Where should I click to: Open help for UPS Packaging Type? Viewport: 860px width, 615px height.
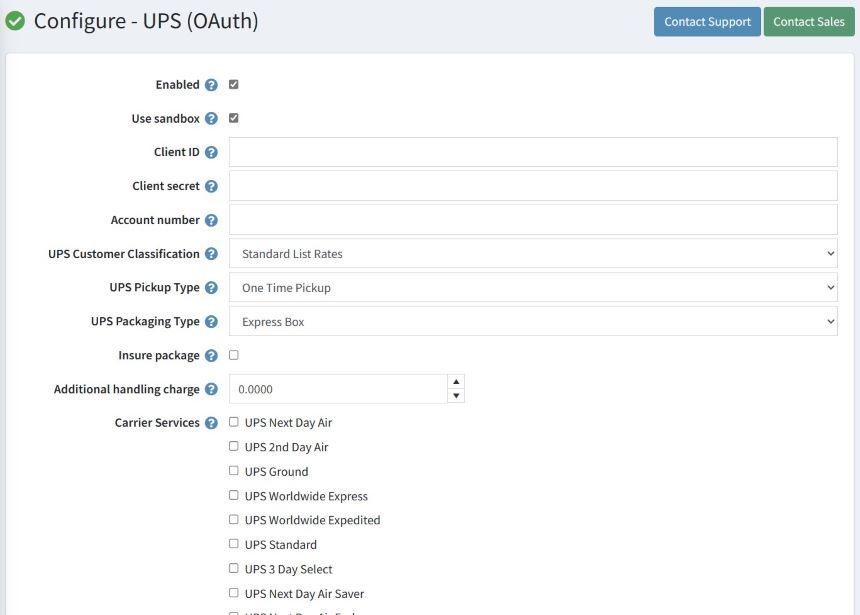pyautogui.click(x=211, y=322)
